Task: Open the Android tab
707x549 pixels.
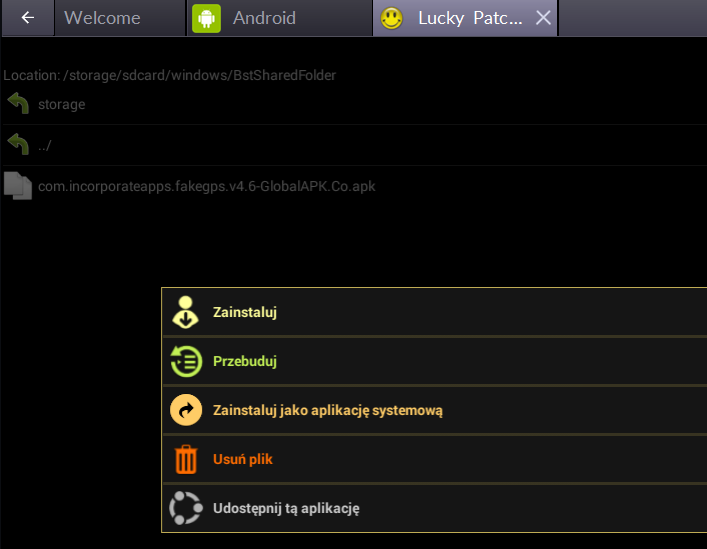Action: (280, 18)
